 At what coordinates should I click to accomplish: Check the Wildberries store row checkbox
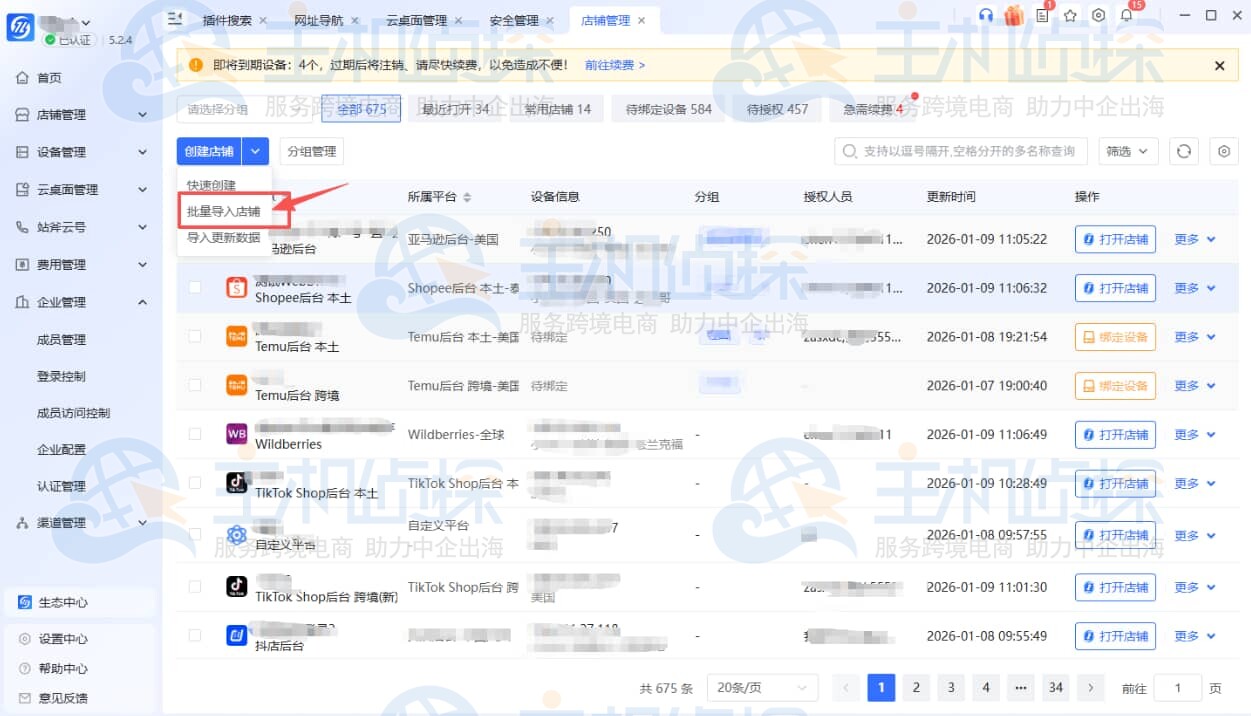[194, 433]
